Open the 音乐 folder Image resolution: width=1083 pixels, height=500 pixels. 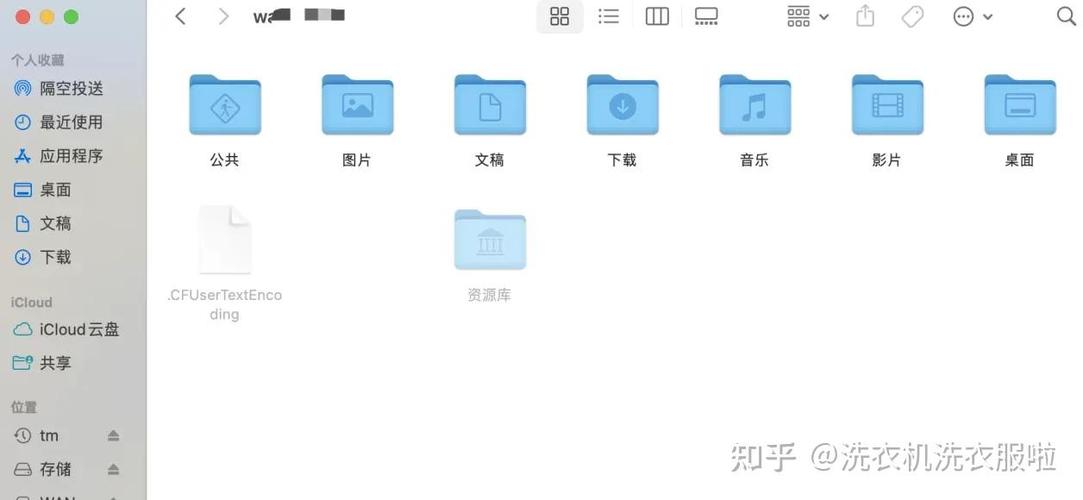tap(755, 104)
